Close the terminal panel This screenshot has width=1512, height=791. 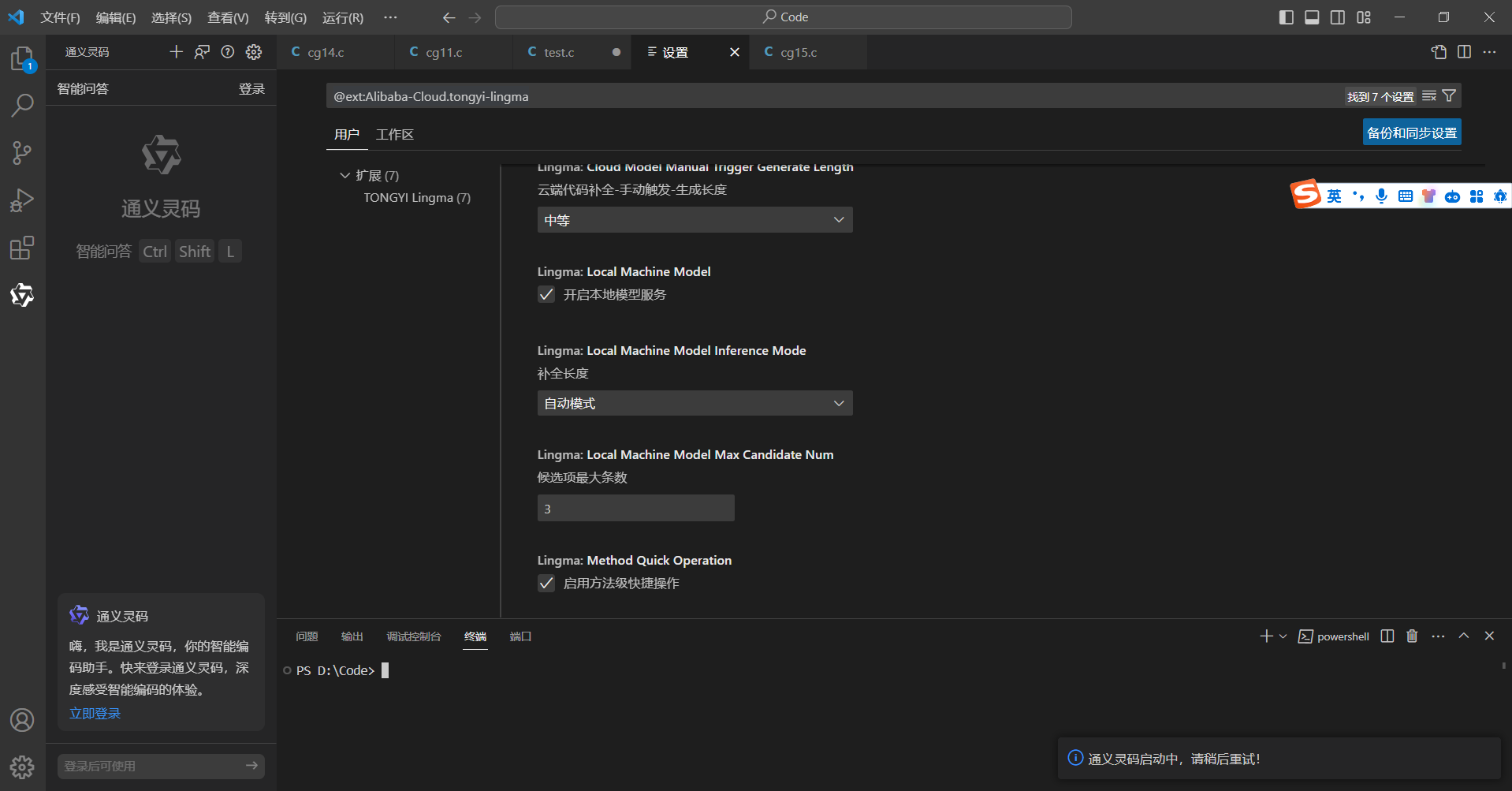[x=1489, y=636]
